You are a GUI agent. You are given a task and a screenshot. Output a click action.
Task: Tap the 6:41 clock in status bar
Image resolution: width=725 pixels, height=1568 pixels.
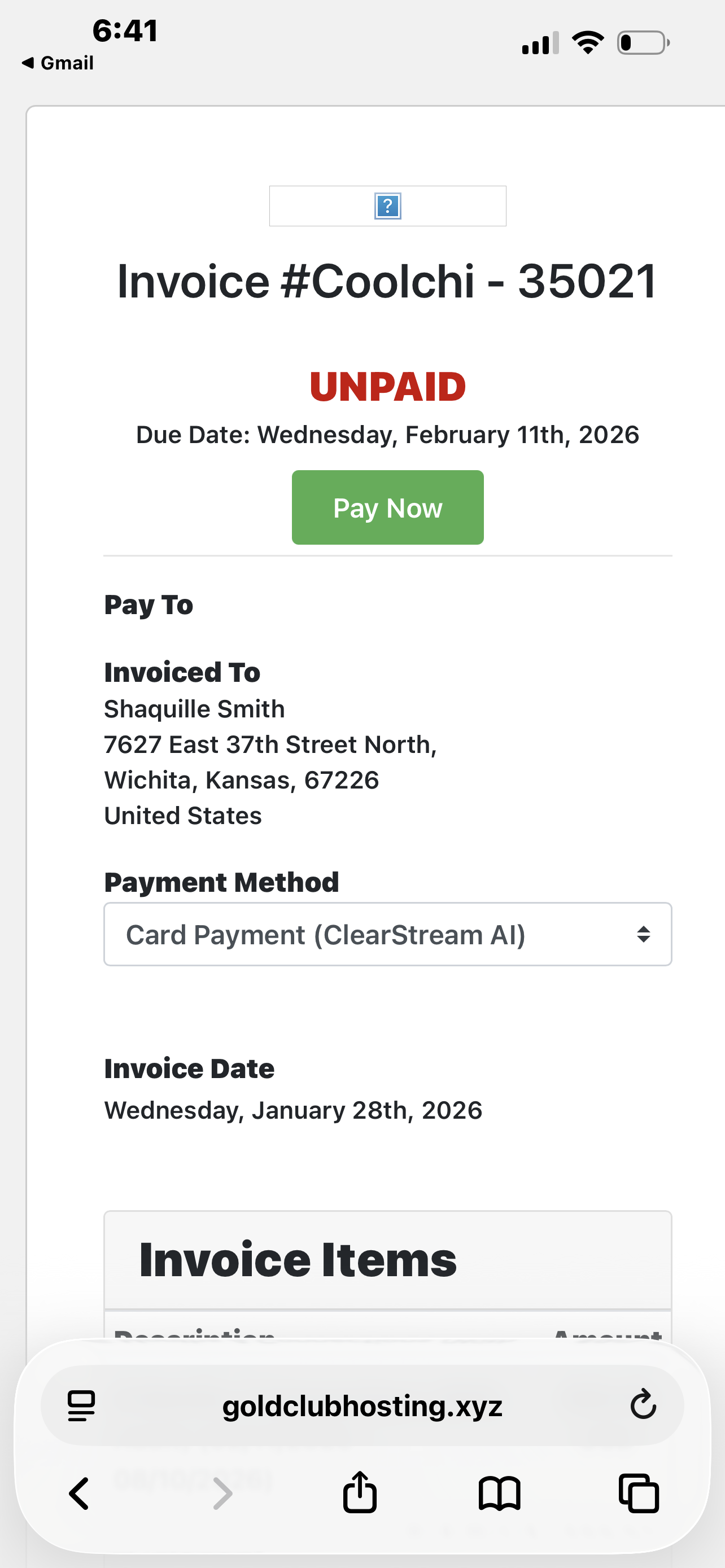click(x=125, y=30)
